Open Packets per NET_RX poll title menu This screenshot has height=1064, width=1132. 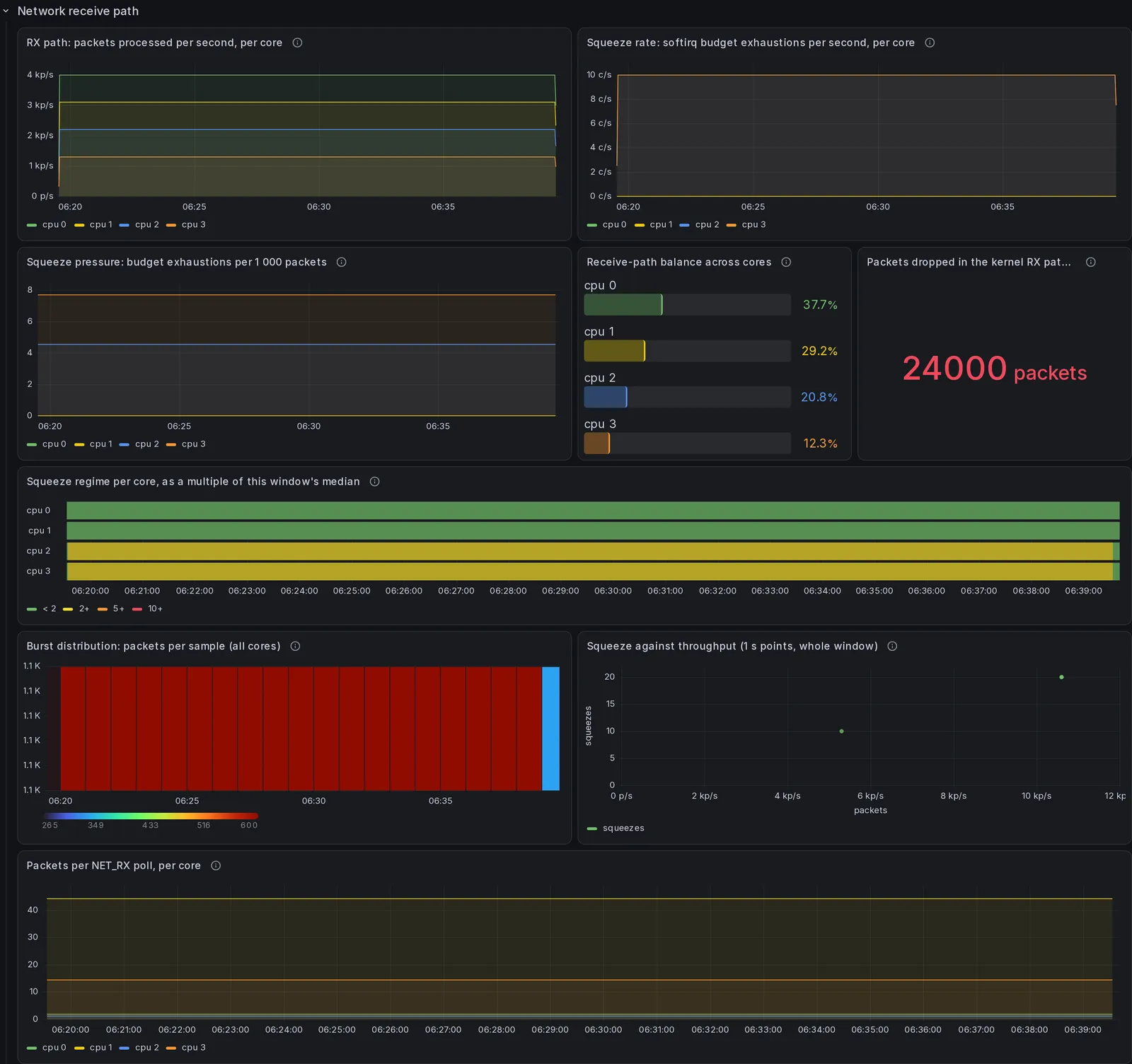coord(114,866)
